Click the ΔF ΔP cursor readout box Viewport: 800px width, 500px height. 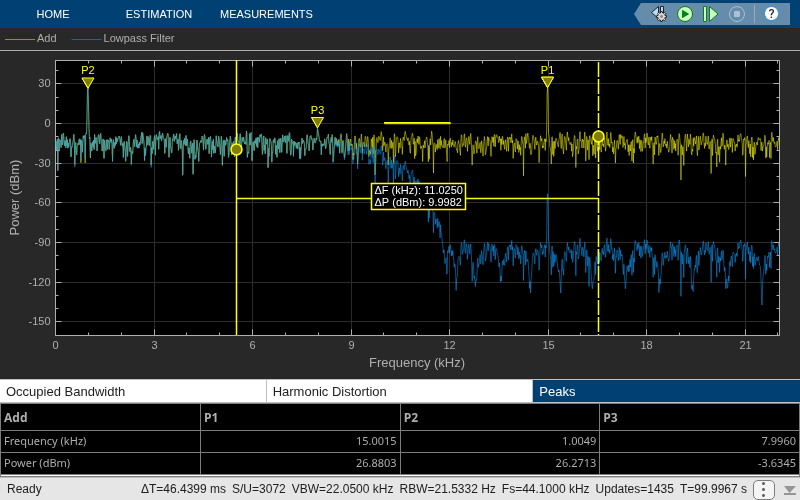point(418,196)
